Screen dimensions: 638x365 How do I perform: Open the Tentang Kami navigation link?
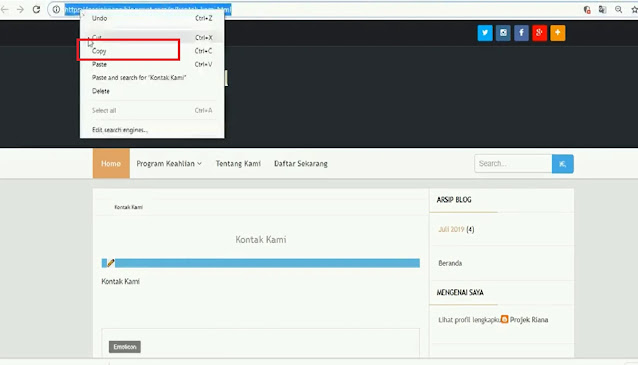[x=238, y=164]
